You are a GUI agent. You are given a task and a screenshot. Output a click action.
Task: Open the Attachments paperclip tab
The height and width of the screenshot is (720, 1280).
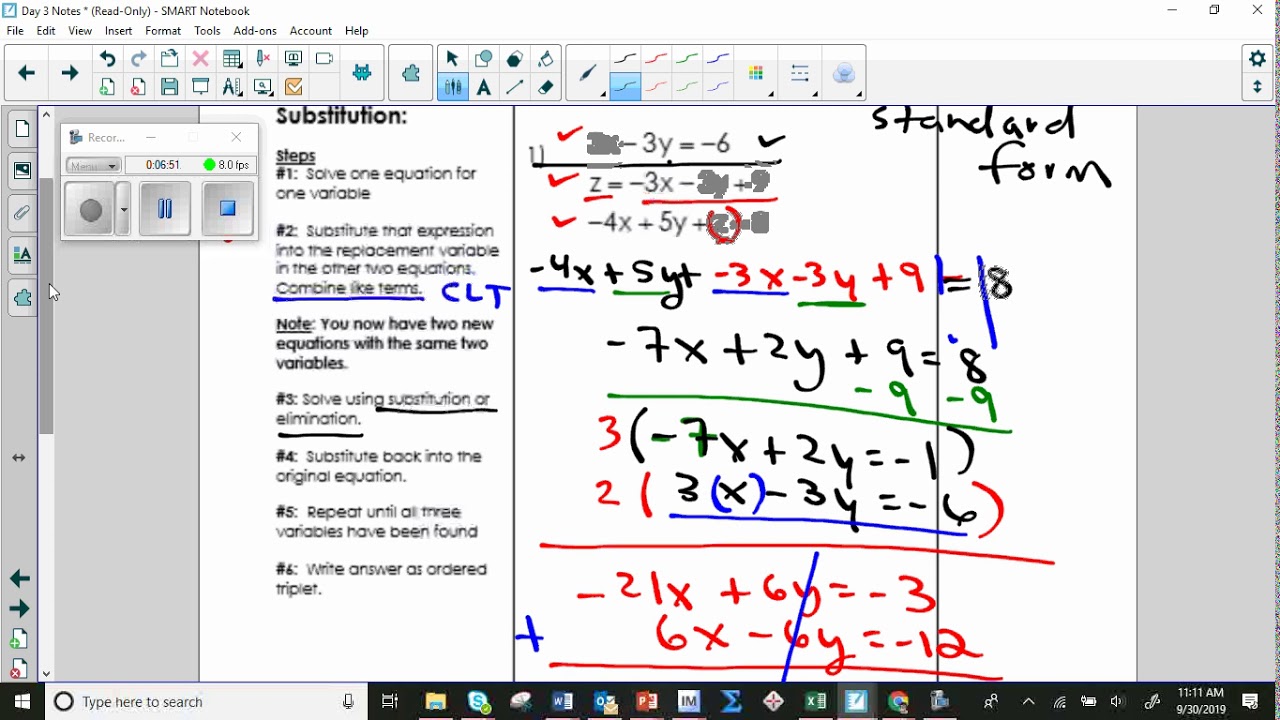(x=22, y=213)
